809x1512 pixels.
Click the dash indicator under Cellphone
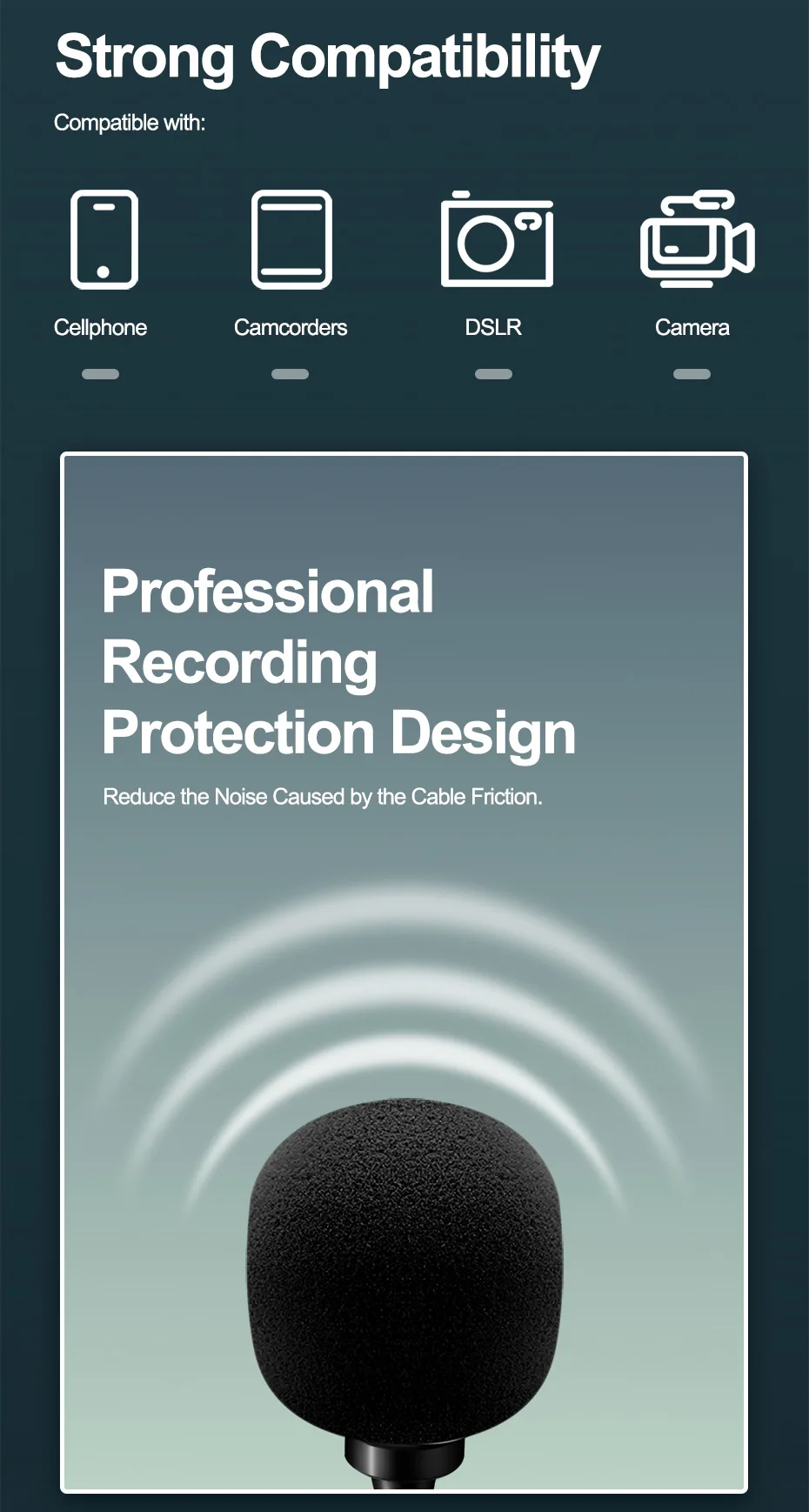(x=100, y=374)
